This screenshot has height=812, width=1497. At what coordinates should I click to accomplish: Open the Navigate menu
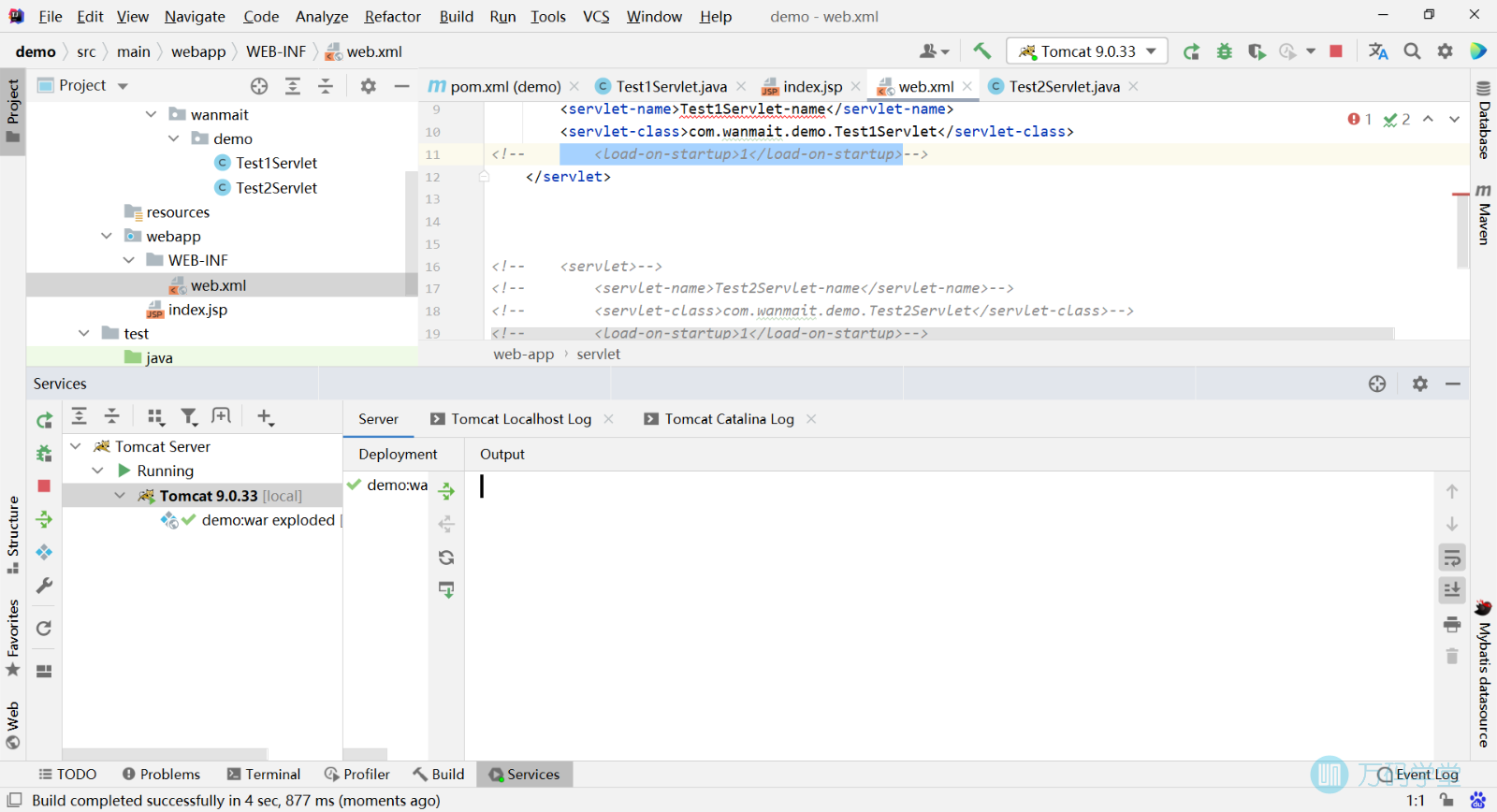(195, 17)
